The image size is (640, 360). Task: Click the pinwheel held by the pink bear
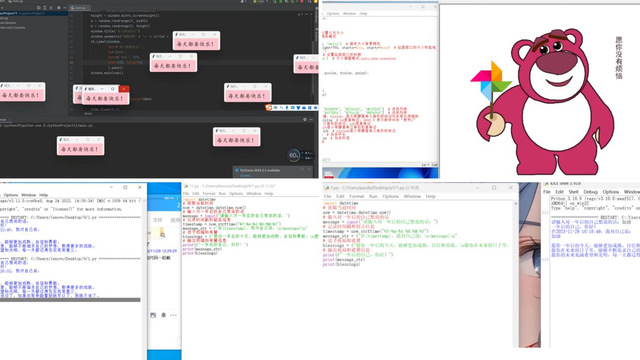[x=491, y=82]
